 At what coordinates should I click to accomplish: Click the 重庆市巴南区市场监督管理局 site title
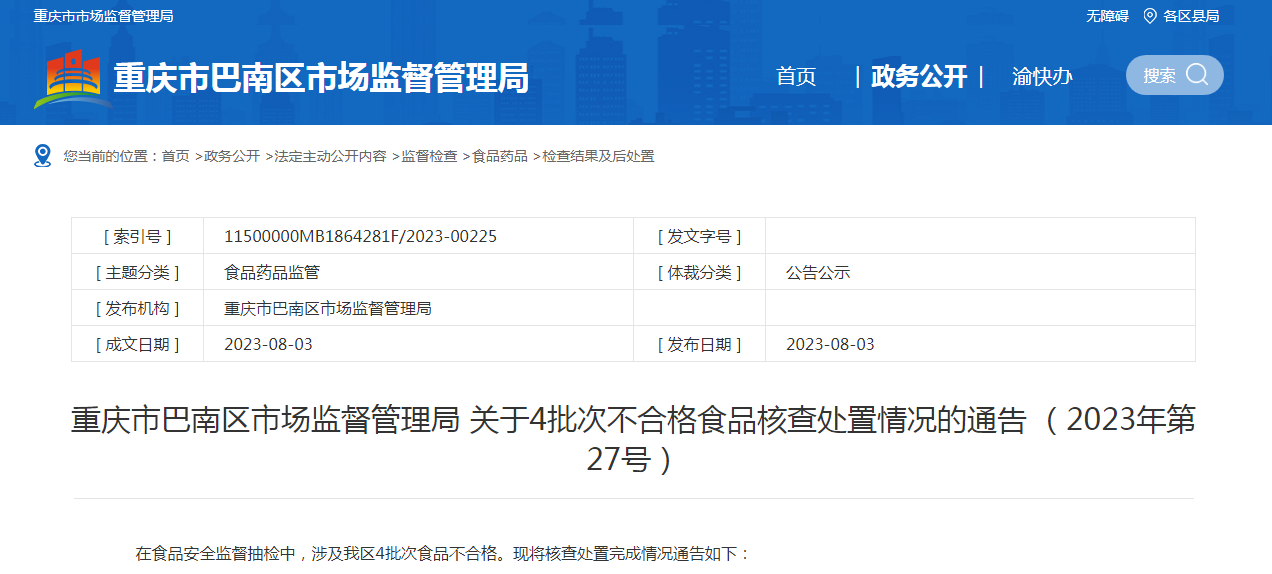tap(321, 78)
